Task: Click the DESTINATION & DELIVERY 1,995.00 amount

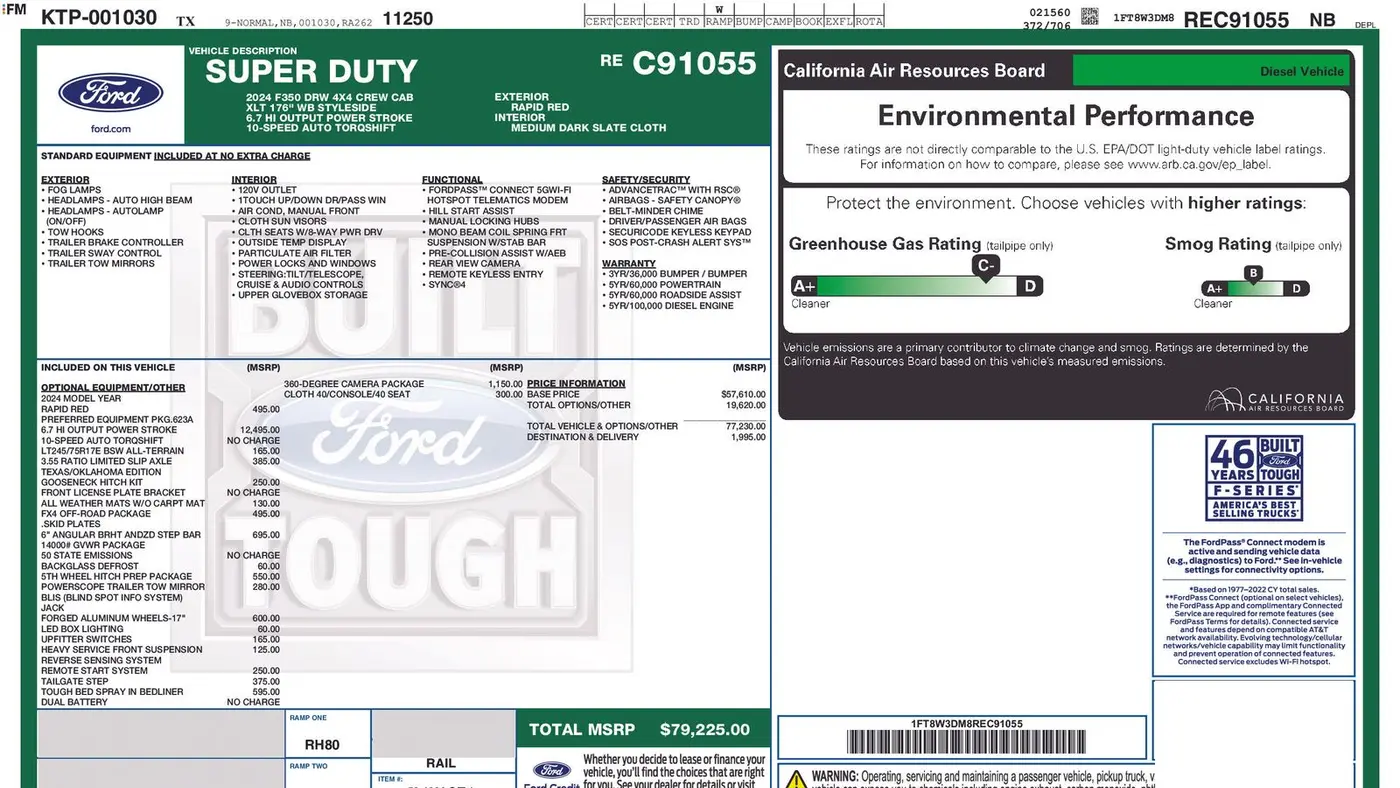Action: (x=748, y=437)
